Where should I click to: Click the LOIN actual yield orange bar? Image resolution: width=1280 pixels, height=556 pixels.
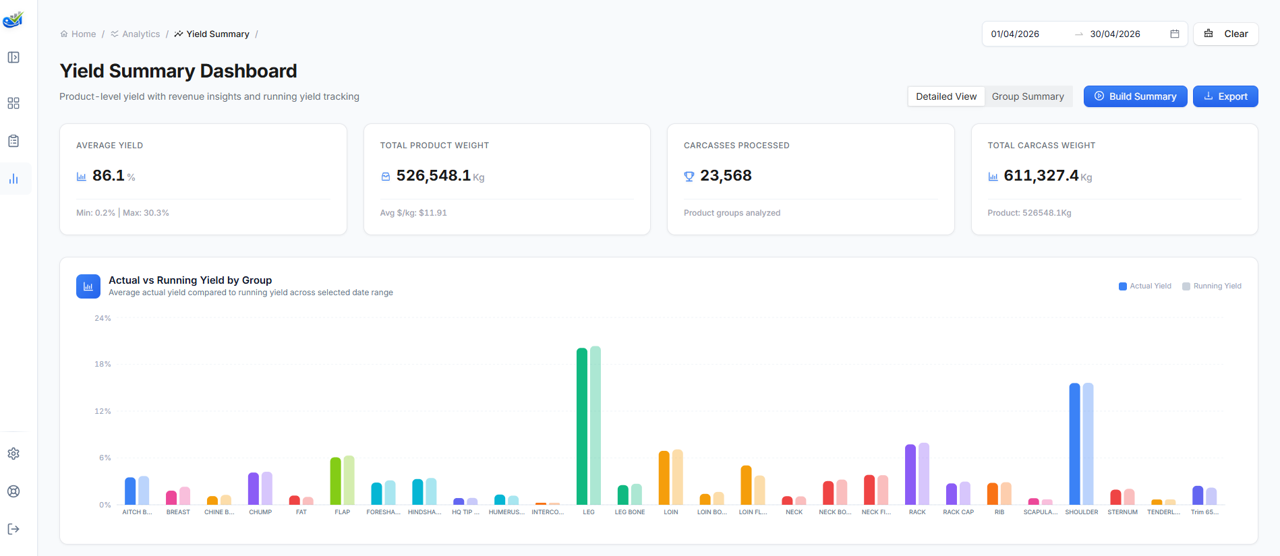point(664,478)
